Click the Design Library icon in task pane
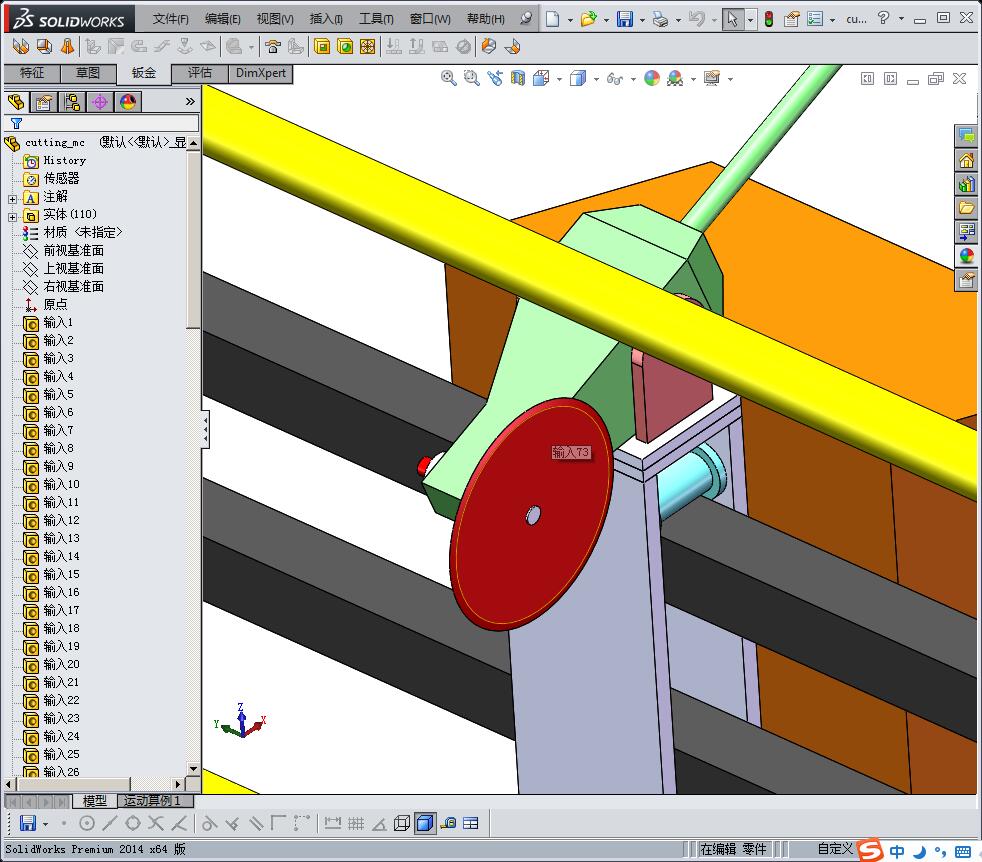 click(966, 184)
